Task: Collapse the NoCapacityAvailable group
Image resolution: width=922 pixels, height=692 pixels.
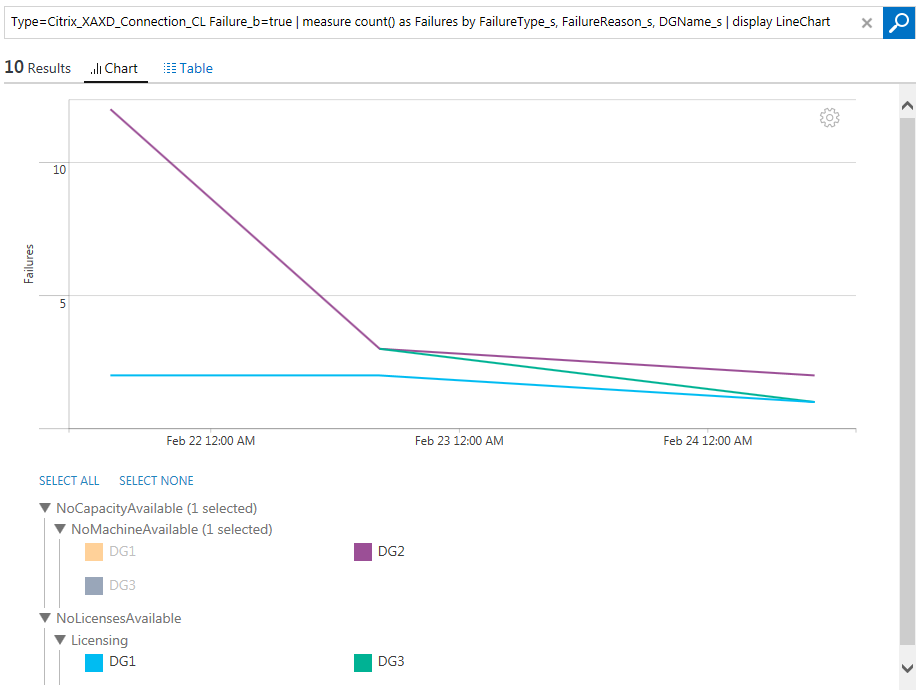Action: pyautogui.click(x=45, y=509)
